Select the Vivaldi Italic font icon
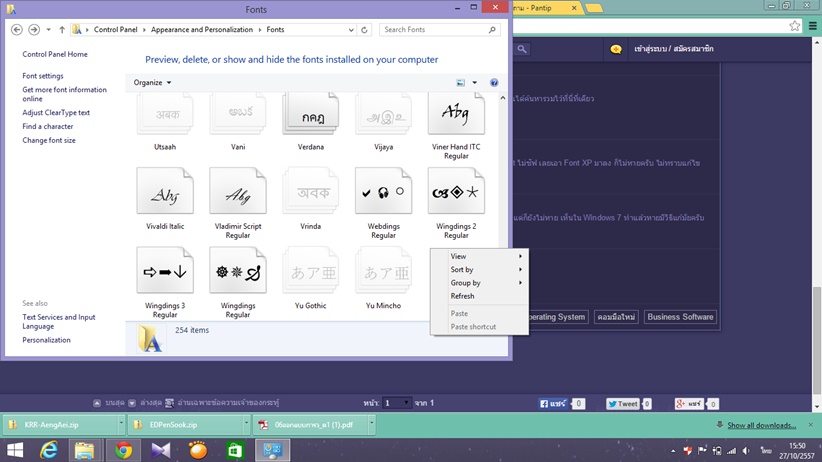This screenshot has width=822, height=462. 165,192
